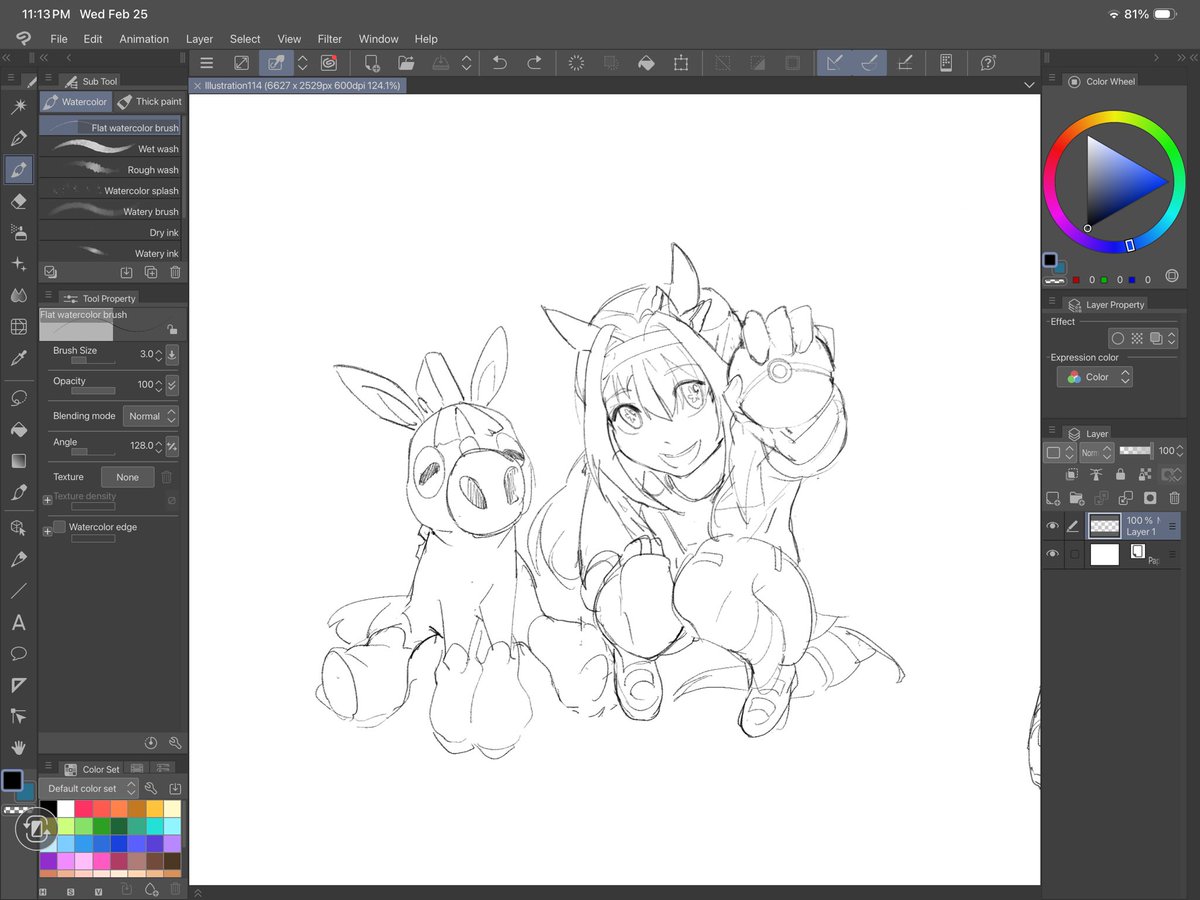Select the Hand move tool
Viewport: 1200px width, 900px height.
pyautogui.click(x=19, y=747)
